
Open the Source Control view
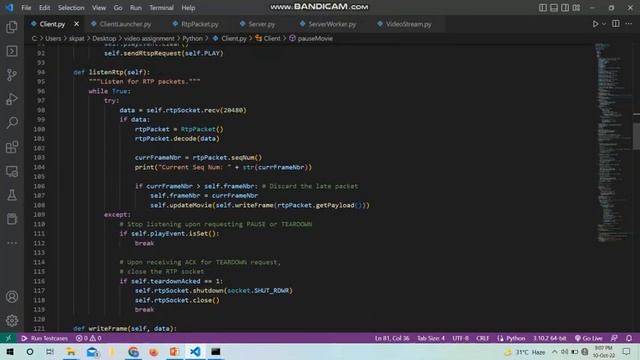[x=12, y=75]
